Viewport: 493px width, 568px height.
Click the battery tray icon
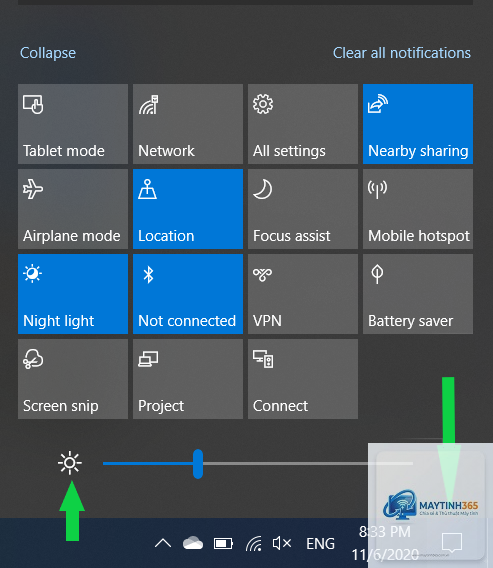[223, 543]
